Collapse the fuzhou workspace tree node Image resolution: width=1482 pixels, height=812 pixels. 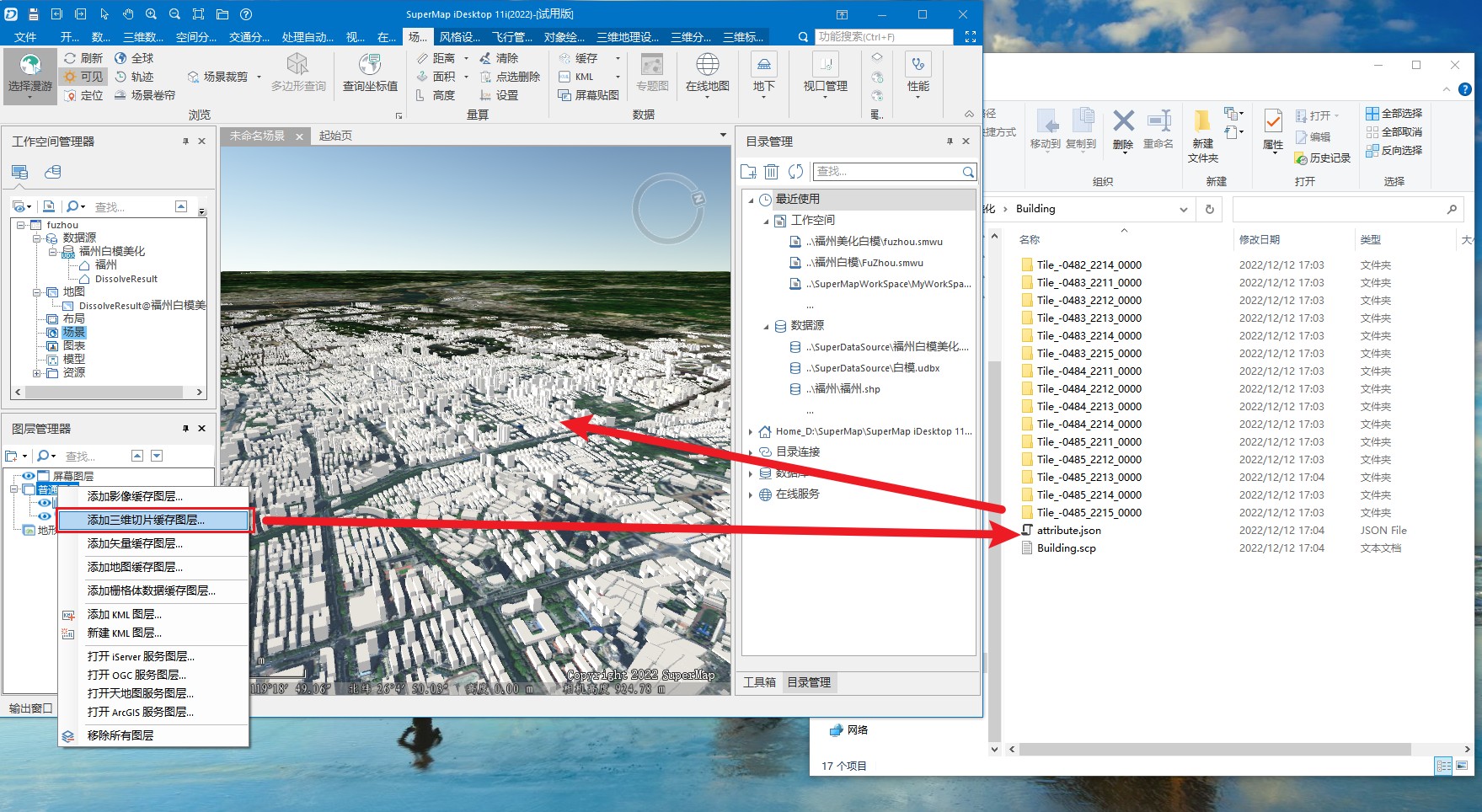21,225
